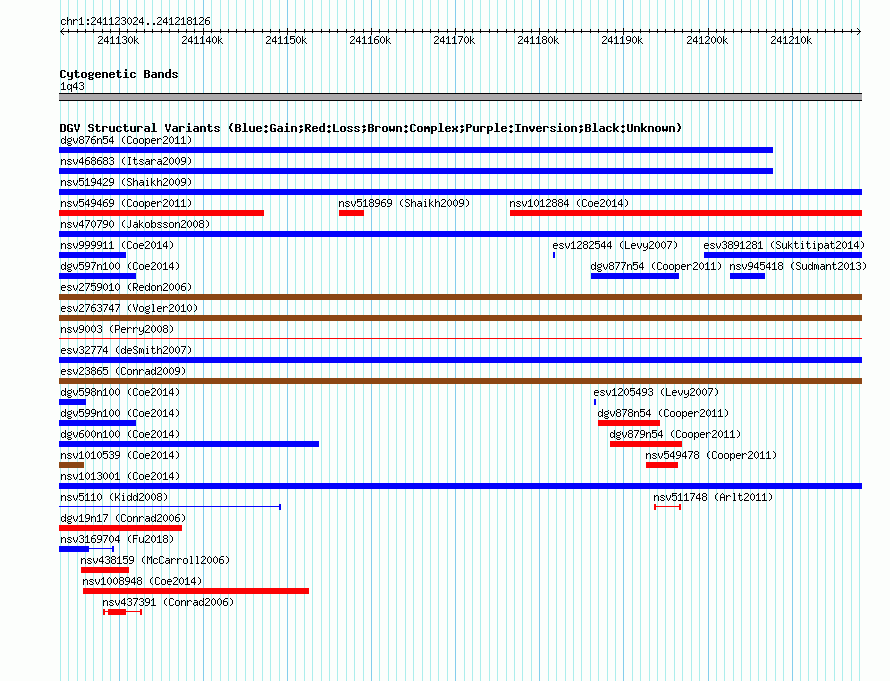Select the esv23865 (Conrad2009) label

point(123,371)
